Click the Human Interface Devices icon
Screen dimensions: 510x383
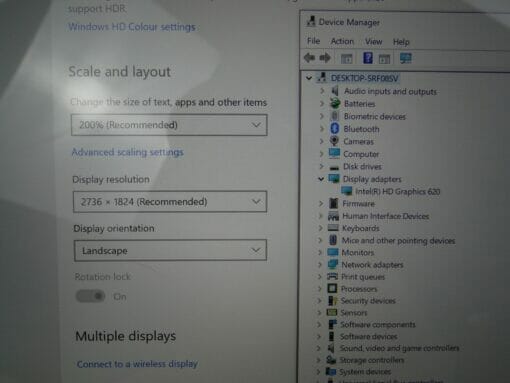point(333,216)
